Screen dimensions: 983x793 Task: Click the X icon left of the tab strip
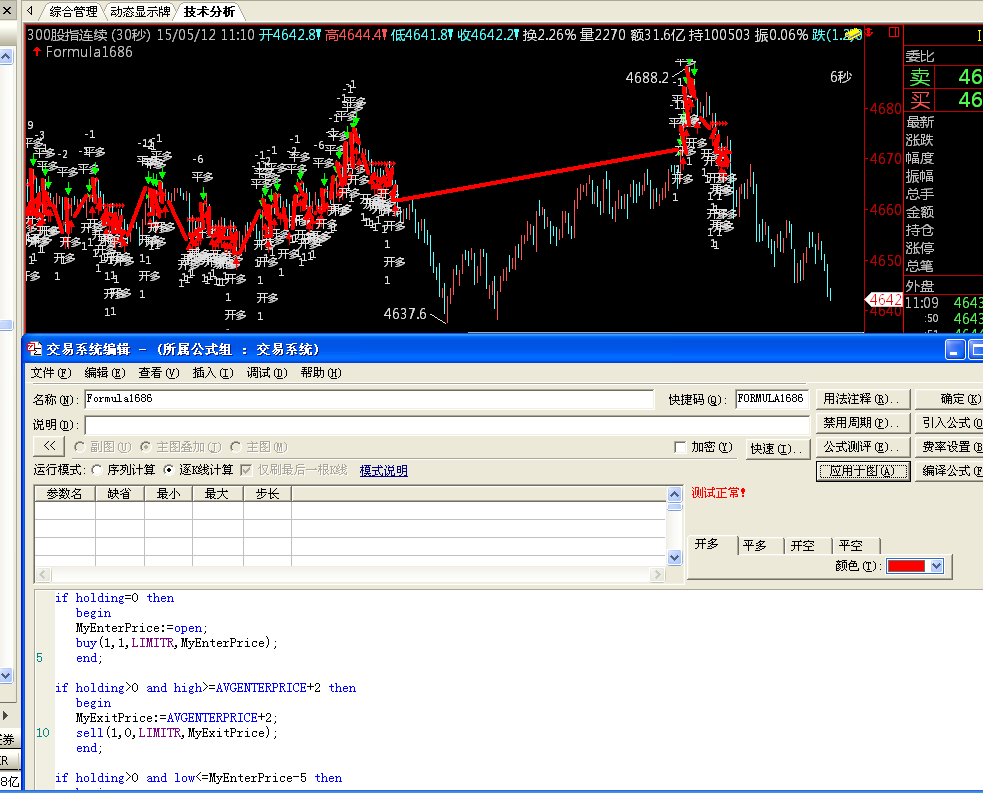tap(7, 10)
